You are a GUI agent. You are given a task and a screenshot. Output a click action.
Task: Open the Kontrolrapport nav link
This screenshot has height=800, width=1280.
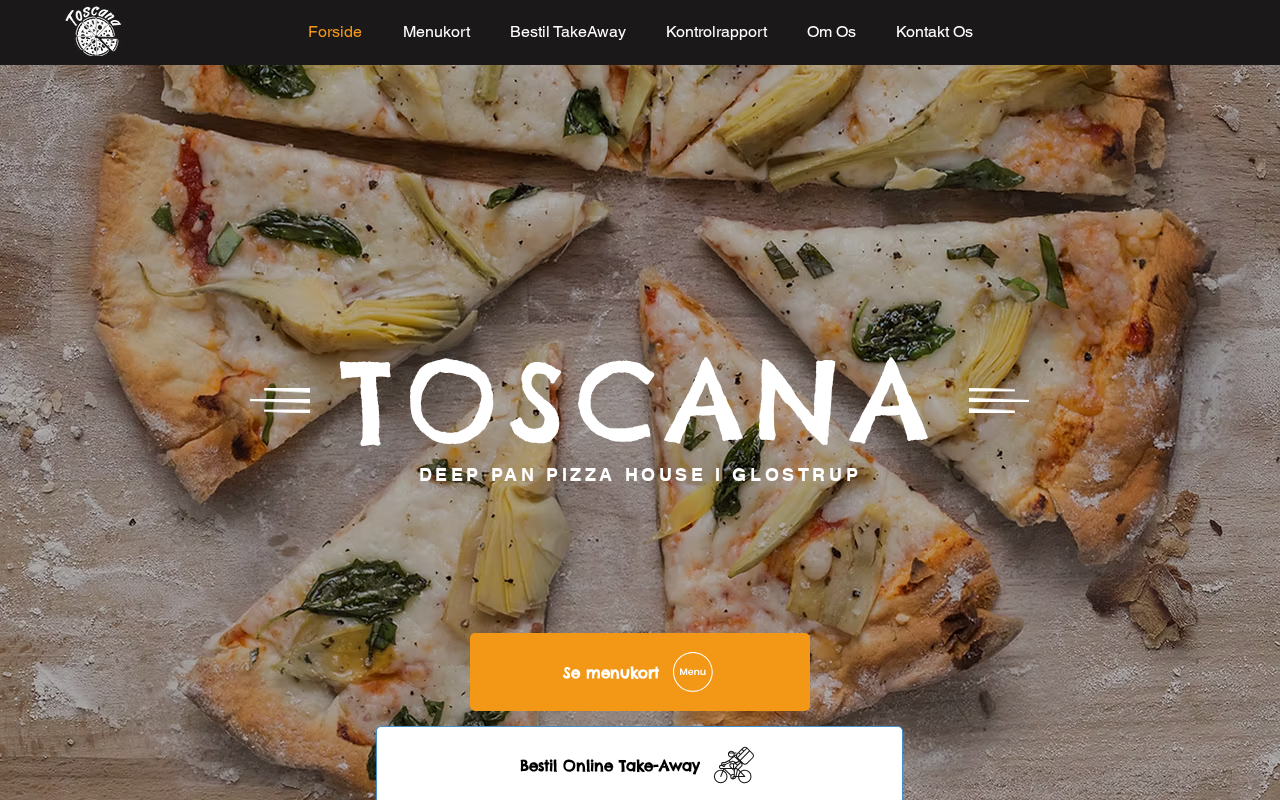[x=716, y=32]
